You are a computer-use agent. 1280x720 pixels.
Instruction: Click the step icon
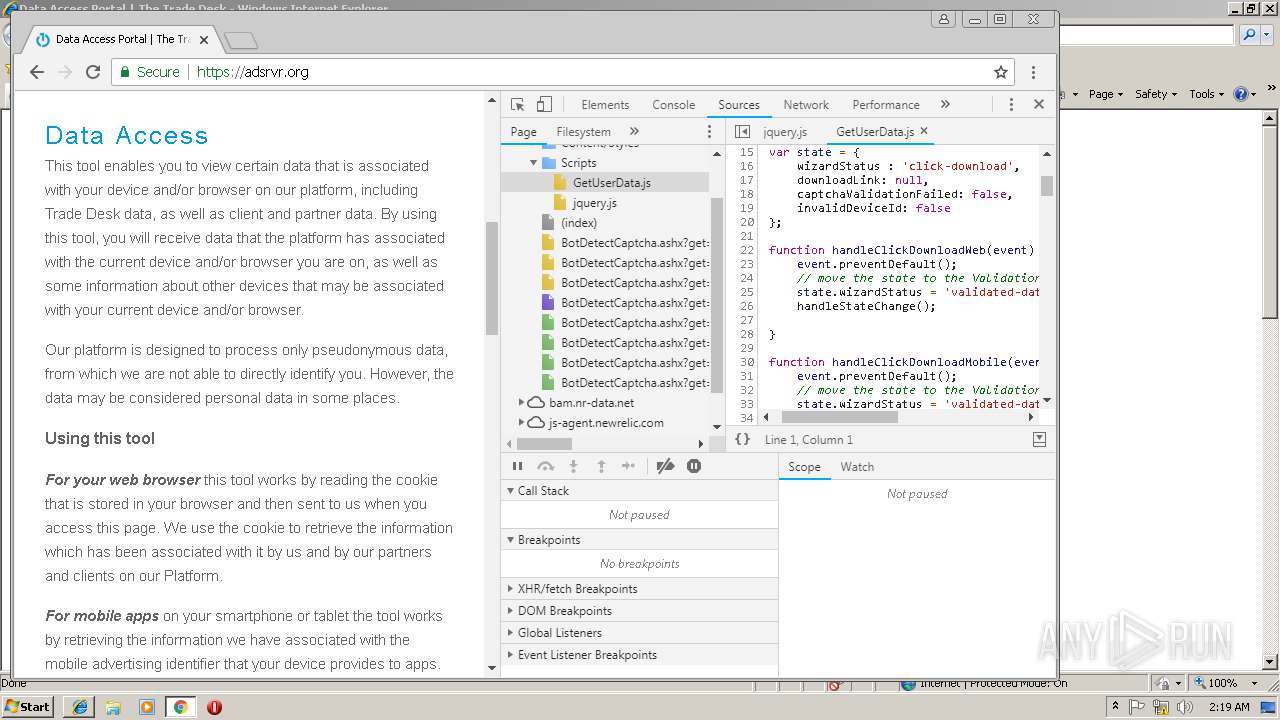coord(628,466)
